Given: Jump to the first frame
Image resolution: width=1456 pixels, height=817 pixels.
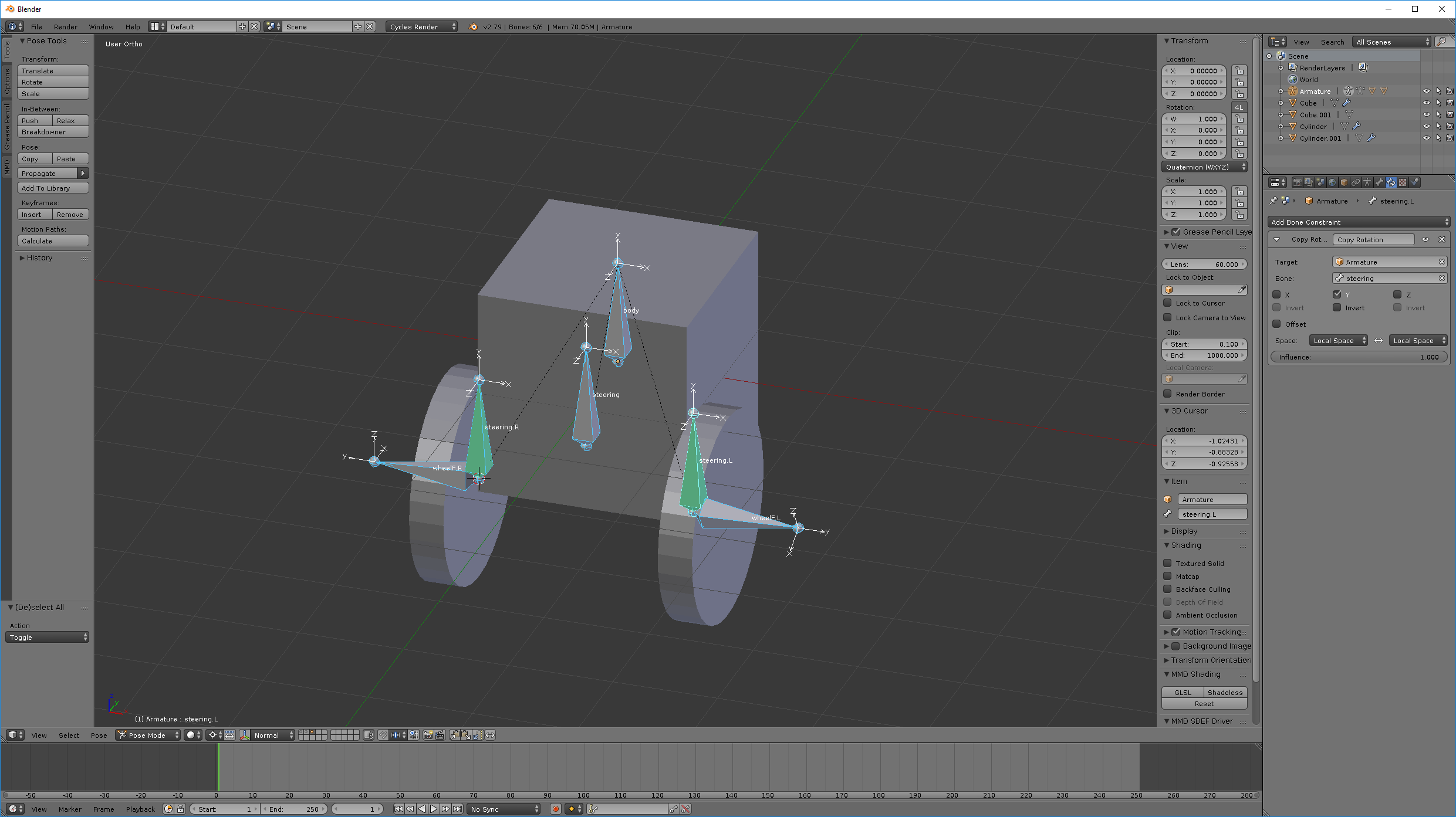Looking at the screenshot, I should tap(398, 809).
